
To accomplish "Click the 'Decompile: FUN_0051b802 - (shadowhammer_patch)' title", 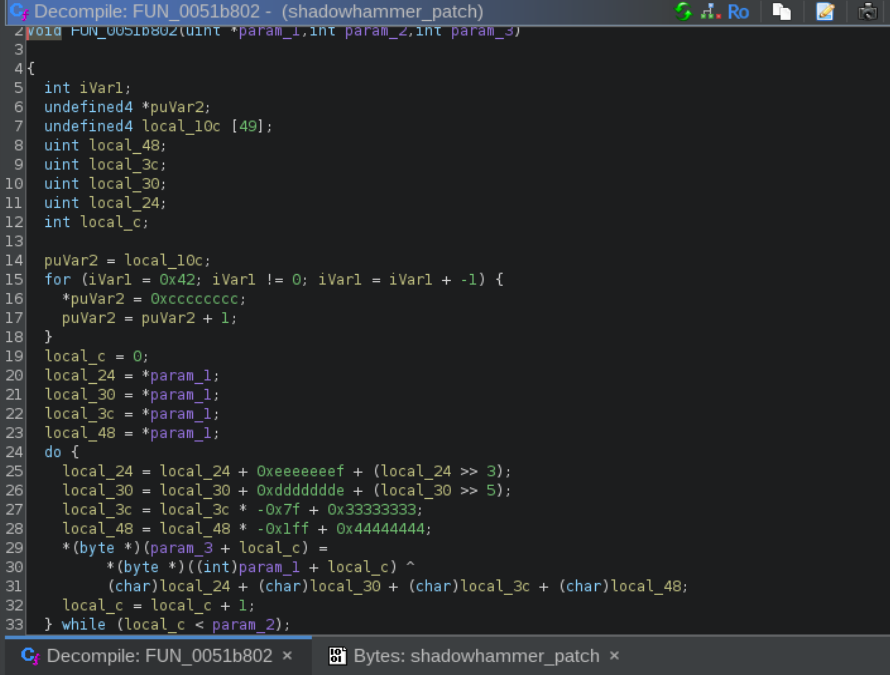I will [x=258, y=11].
